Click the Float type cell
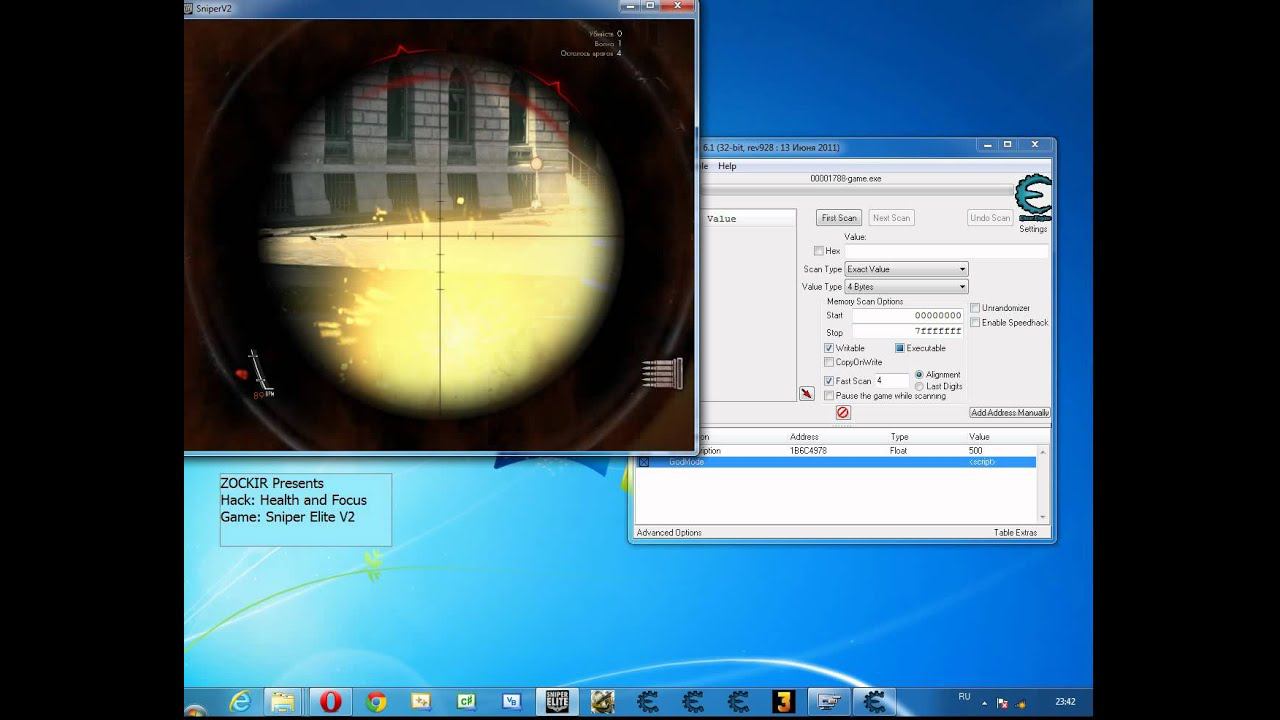1280x720 pixels. (x=899, y=451)
